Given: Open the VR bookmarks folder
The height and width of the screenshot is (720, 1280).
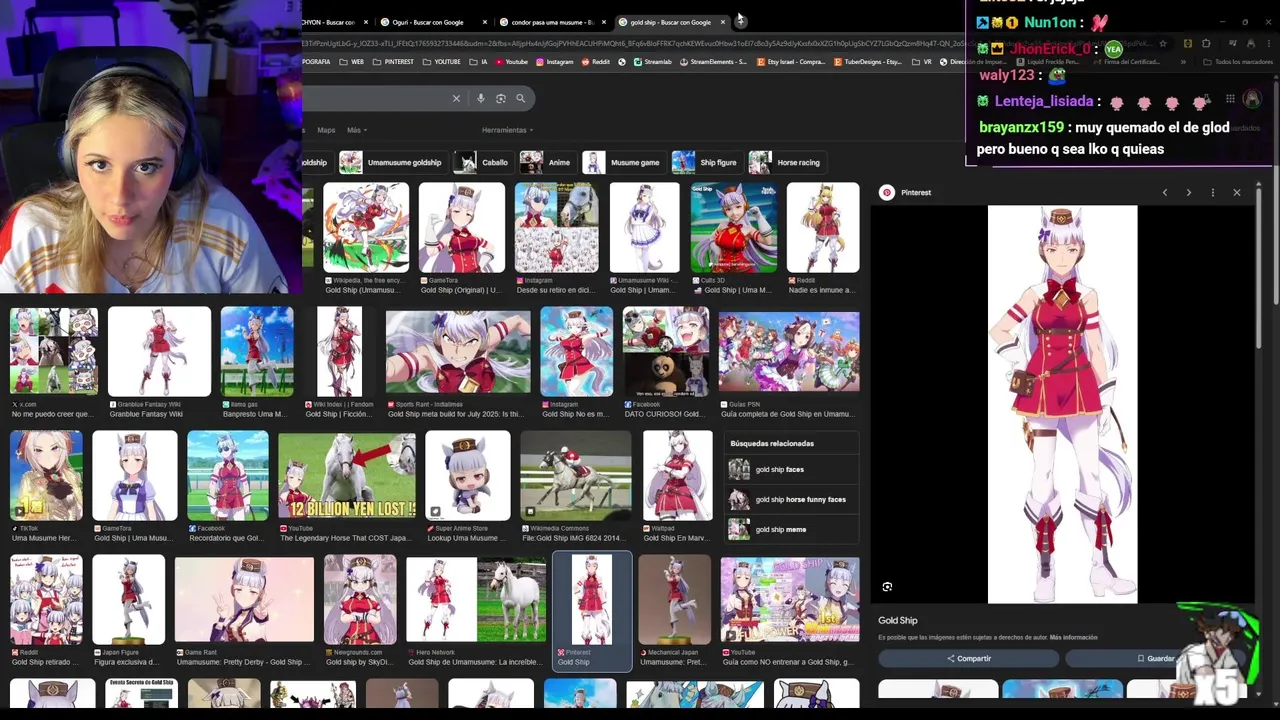Looking at the screenshot, I should click(x=921, y=62).
